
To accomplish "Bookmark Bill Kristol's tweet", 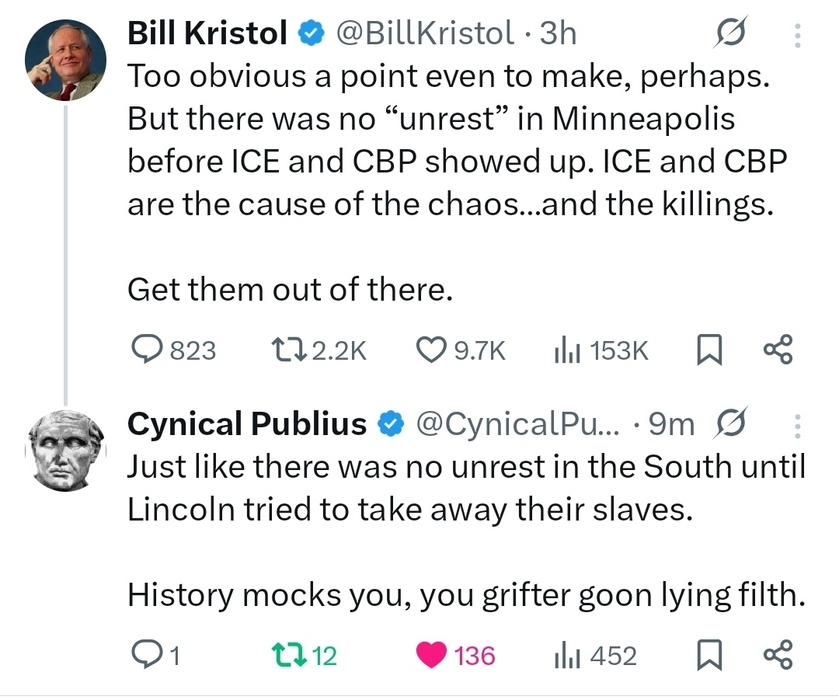I will 707,350.
